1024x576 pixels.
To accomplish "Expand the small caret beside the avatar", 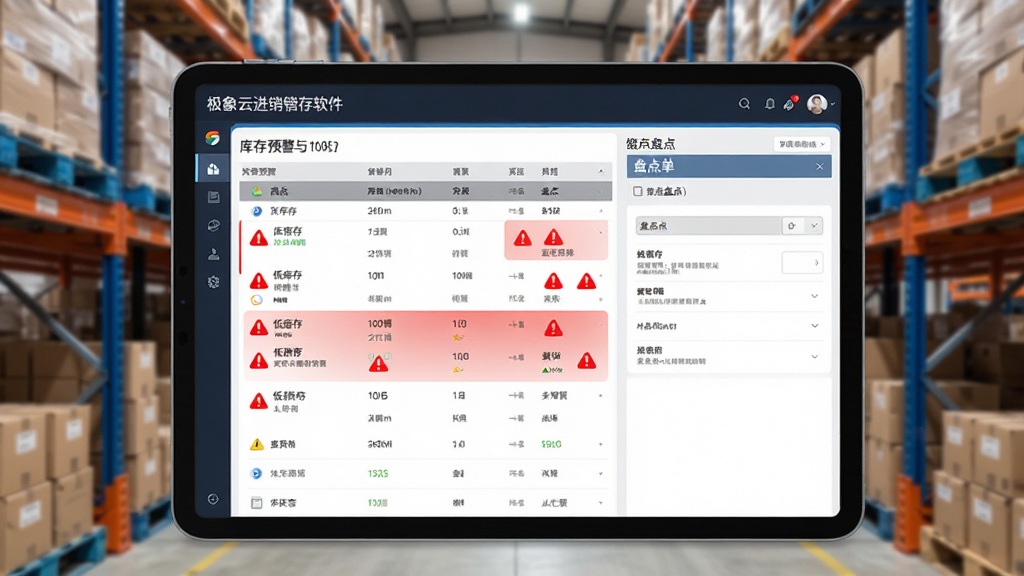I will tap(833, 104).
